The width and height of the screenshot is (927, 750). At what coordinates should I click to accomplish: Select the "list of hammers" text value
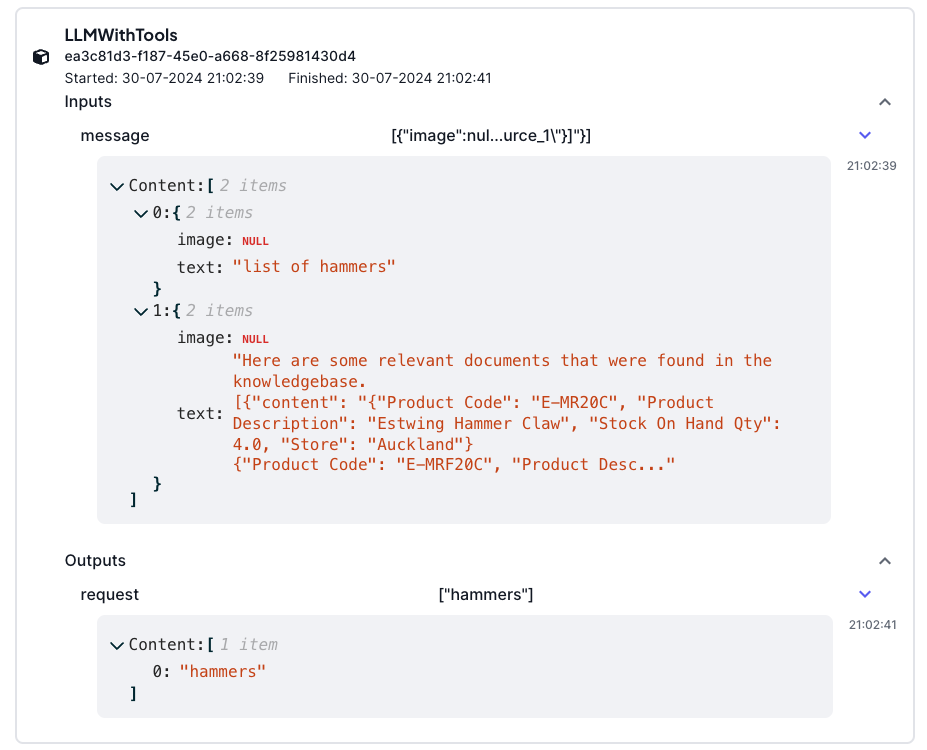click(x=314, y=266)
